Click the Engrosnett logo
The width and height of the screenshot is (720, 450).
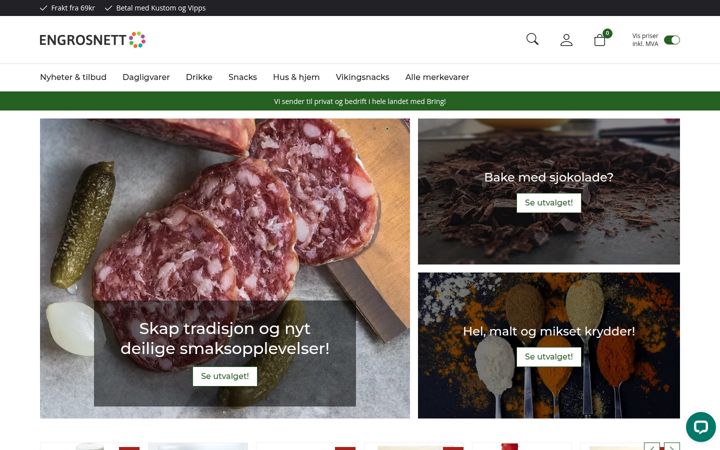point(92,40)
